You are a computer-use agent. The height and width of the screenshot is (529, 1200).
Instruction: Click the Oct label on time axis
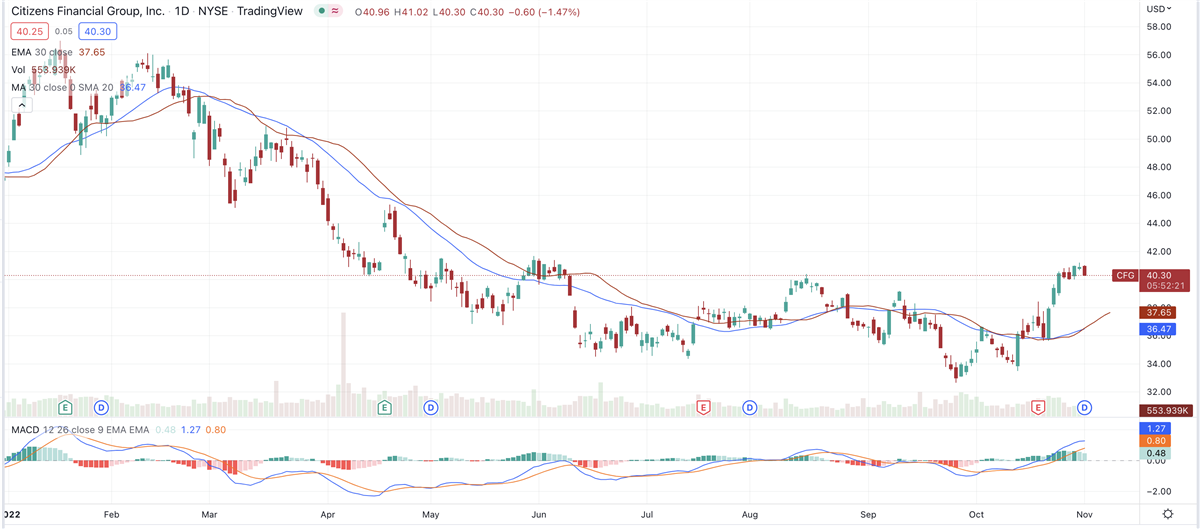(977, 514)
